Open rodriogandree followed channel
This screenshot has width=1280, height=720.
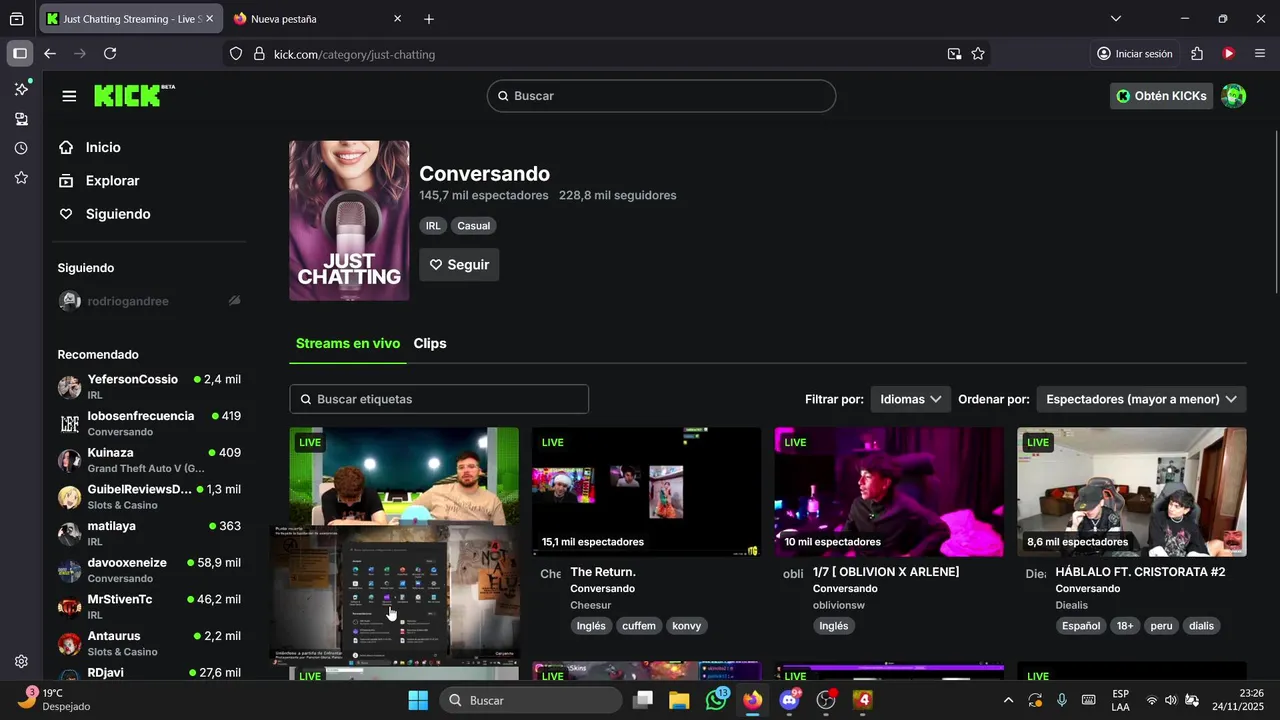pos(149,301)
